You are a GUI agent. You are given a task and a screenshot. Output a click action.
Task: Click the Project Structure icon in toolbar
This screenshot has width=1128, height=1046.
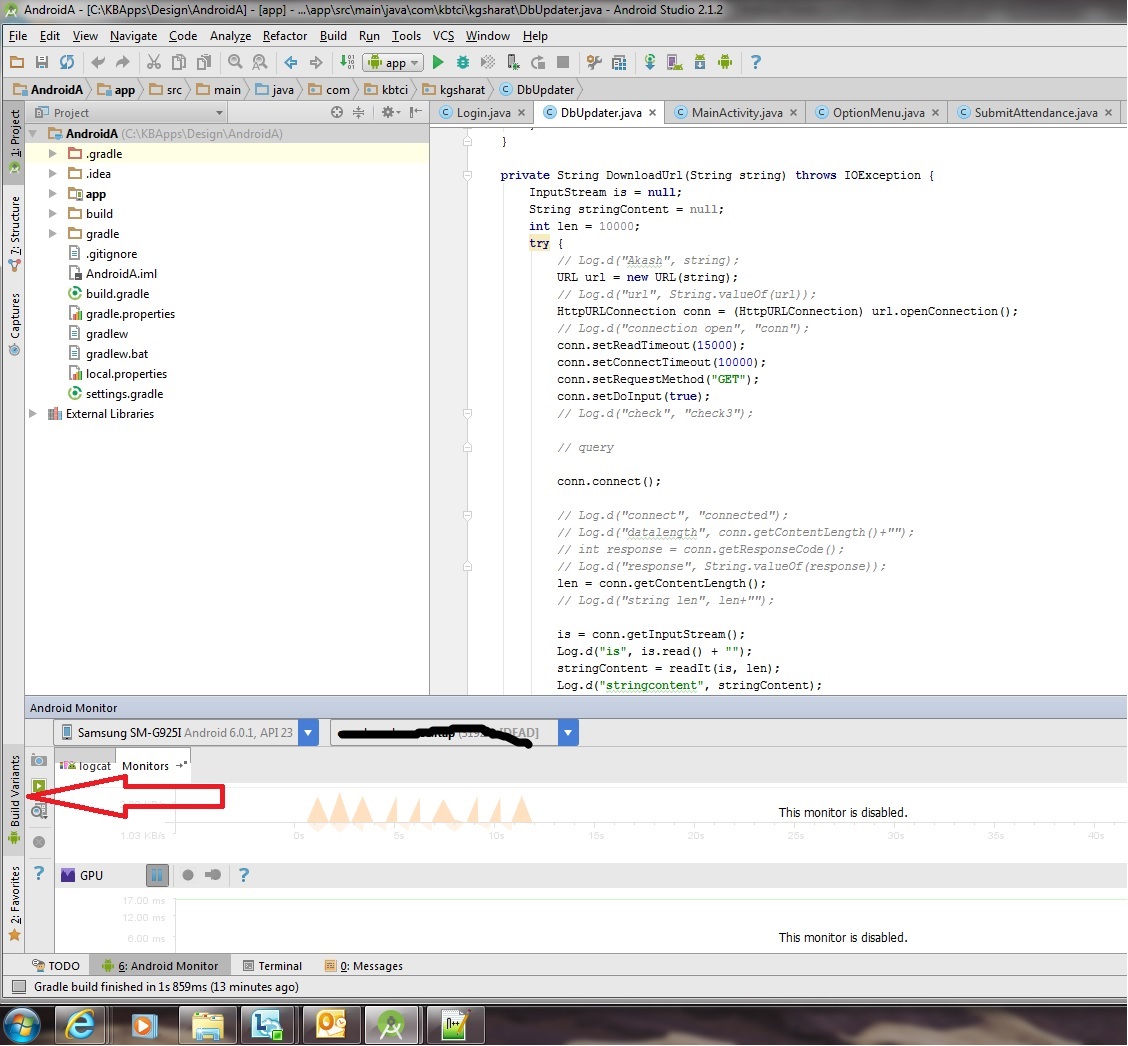point(619,63)
